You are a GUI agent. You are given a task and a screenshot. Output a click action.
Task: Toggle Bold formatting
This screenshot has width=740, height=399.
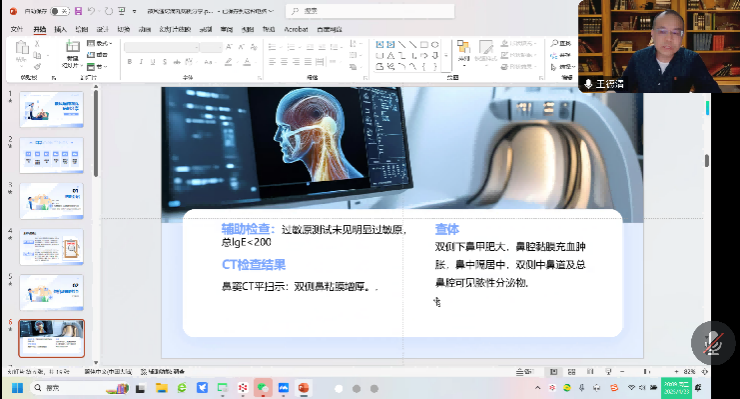[x=129, y=62]
